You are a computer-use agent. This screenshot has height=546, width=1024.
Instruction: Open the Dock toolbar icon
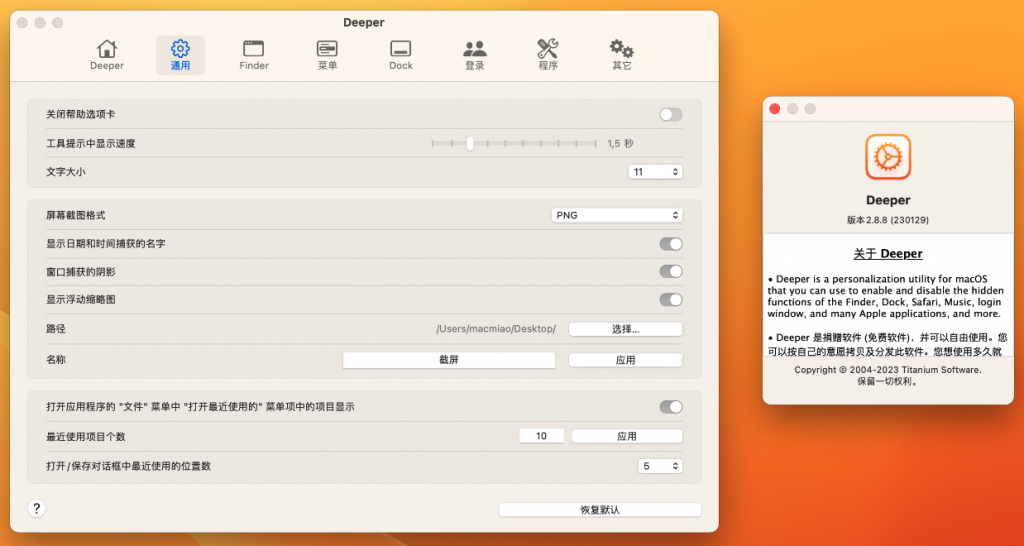pos(400,49)
